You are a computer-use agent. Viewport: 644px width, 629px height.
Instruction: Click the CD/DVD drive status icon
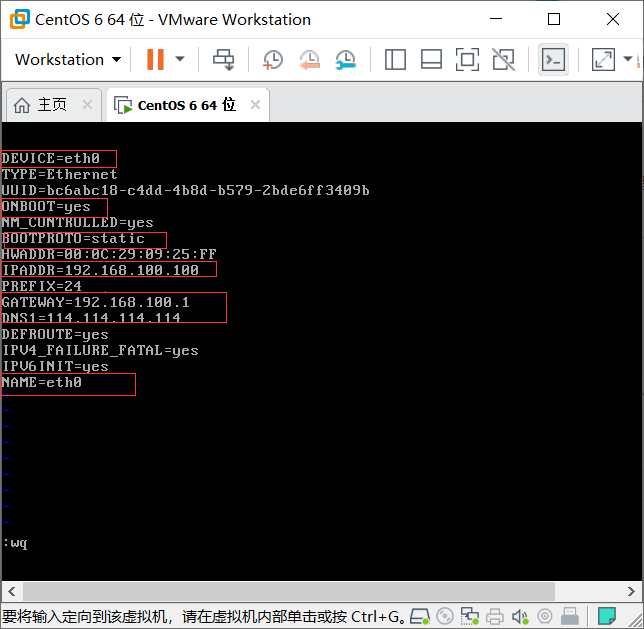[445, 616]
